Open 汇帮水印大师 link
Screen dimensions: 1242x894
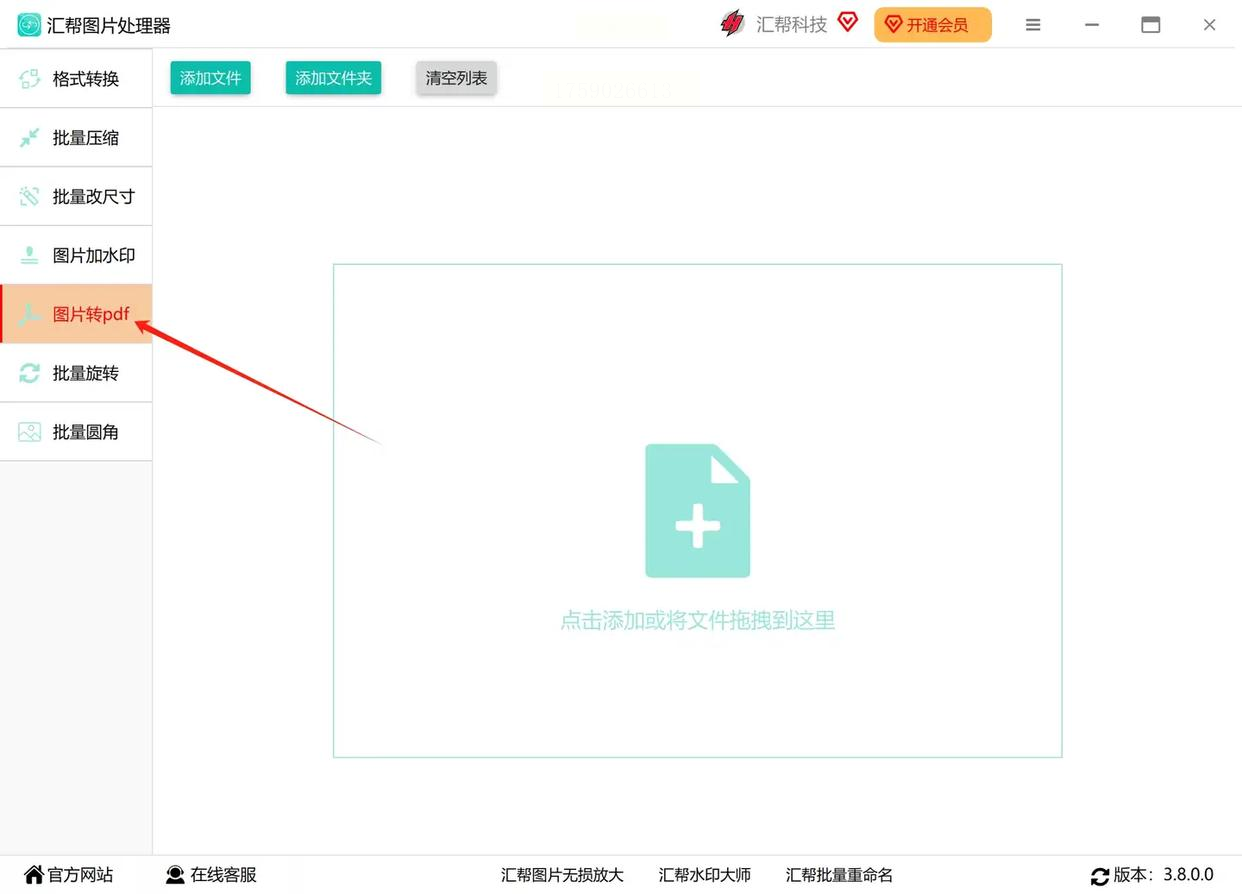(x=705, y=875)
